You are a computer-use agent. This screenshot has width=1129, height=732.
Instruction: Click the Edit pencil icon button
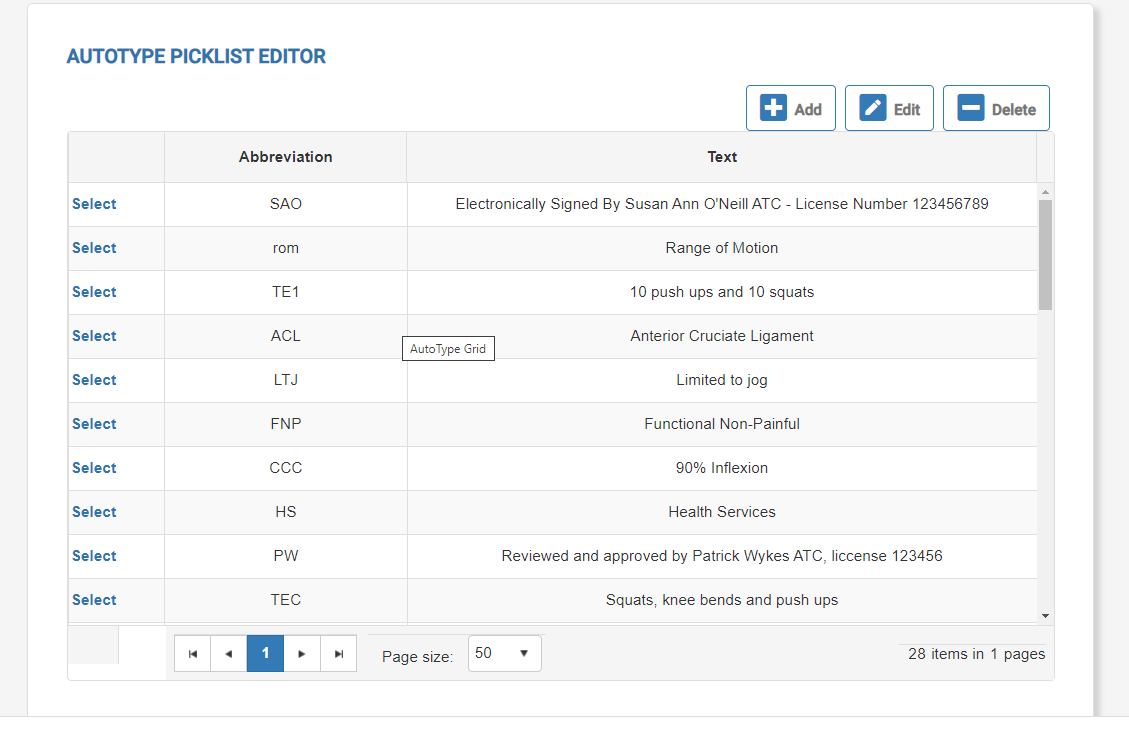[x=889, y=109]
